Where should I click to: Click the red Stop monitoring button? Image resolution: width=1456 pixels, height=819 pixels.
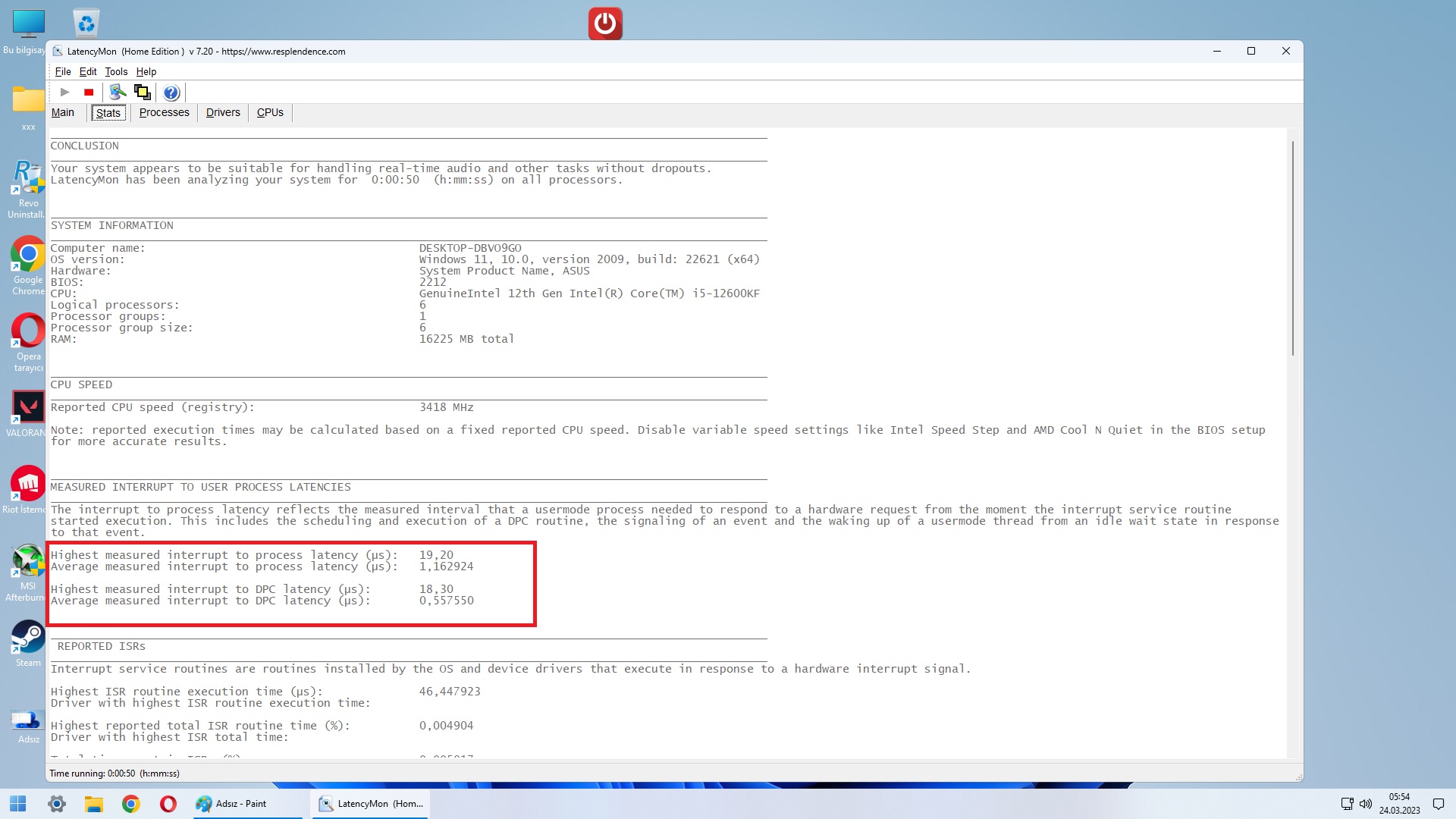89,93
